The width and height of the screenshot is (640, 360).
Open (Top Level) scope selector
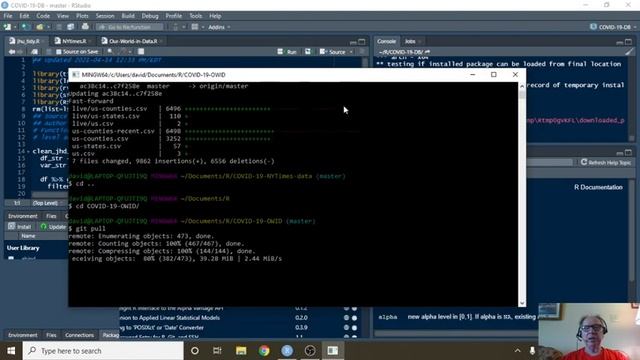coord(47,203)
